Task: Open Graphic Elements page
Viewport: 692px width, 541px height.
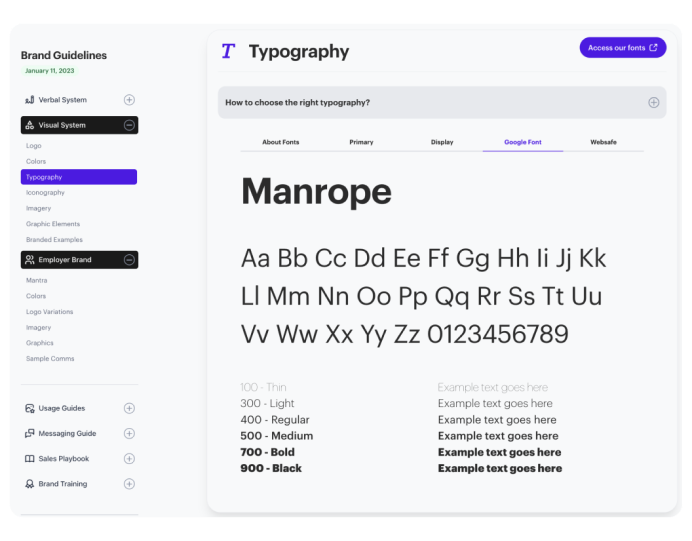Action: click(53, 224)
